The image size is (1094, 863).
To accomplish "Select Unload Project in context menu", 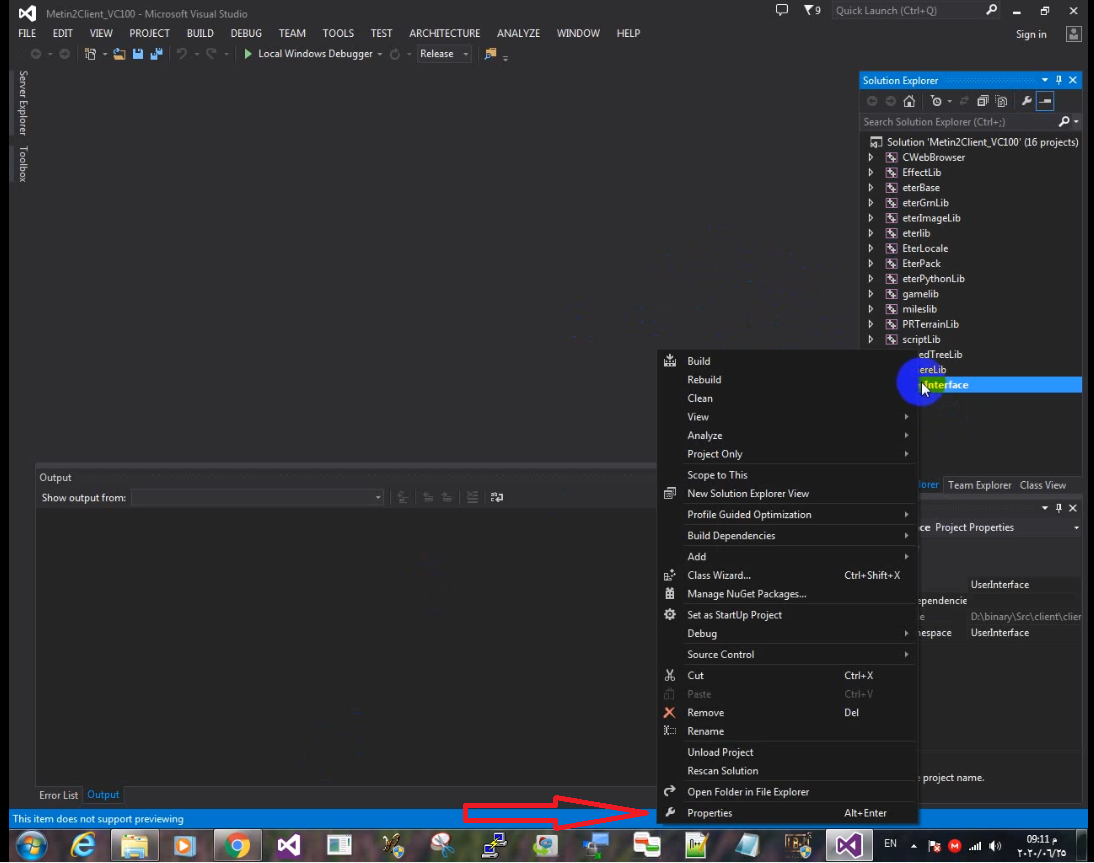I will 786,752.
